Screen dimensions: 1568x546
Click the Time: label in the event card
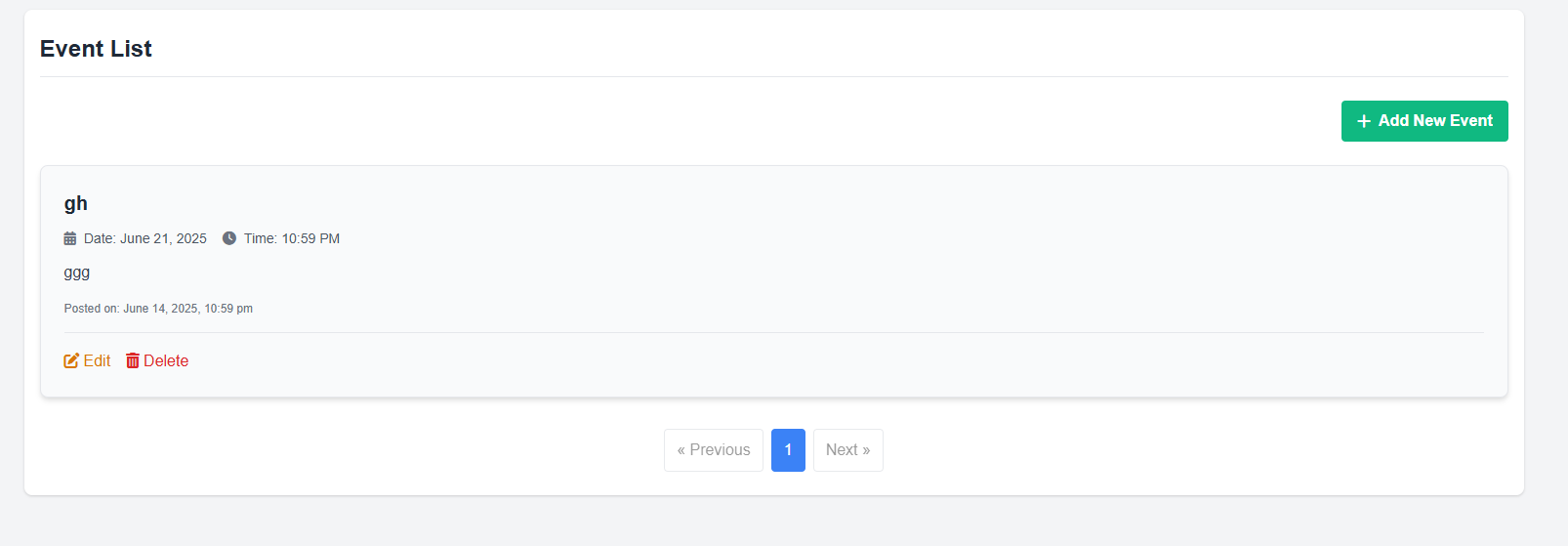pyautogui.click(x=261, y=238)
